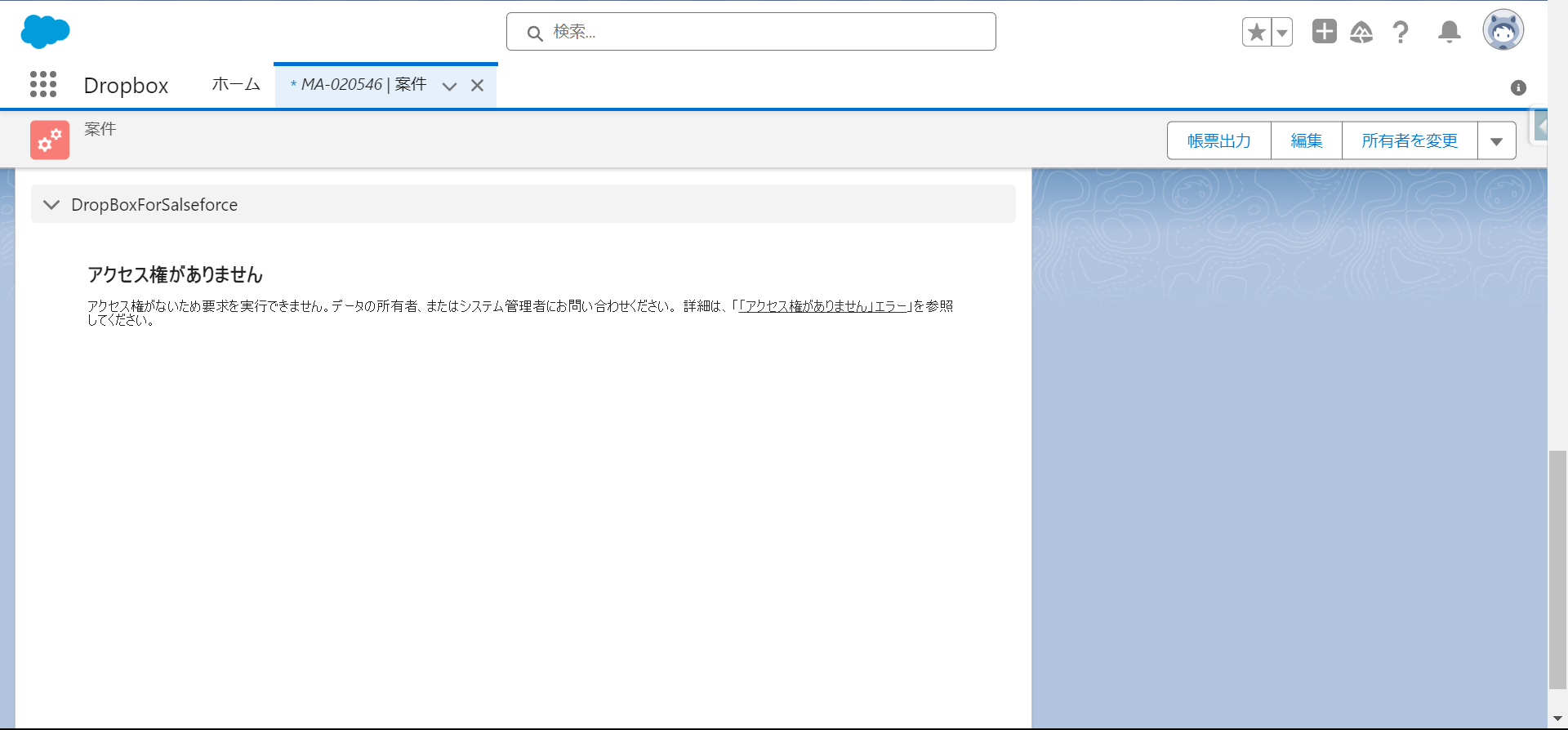This screenshot has height=730, width=1568.
Task: Select the MA-020546 案件 tab
Action: 359,85
